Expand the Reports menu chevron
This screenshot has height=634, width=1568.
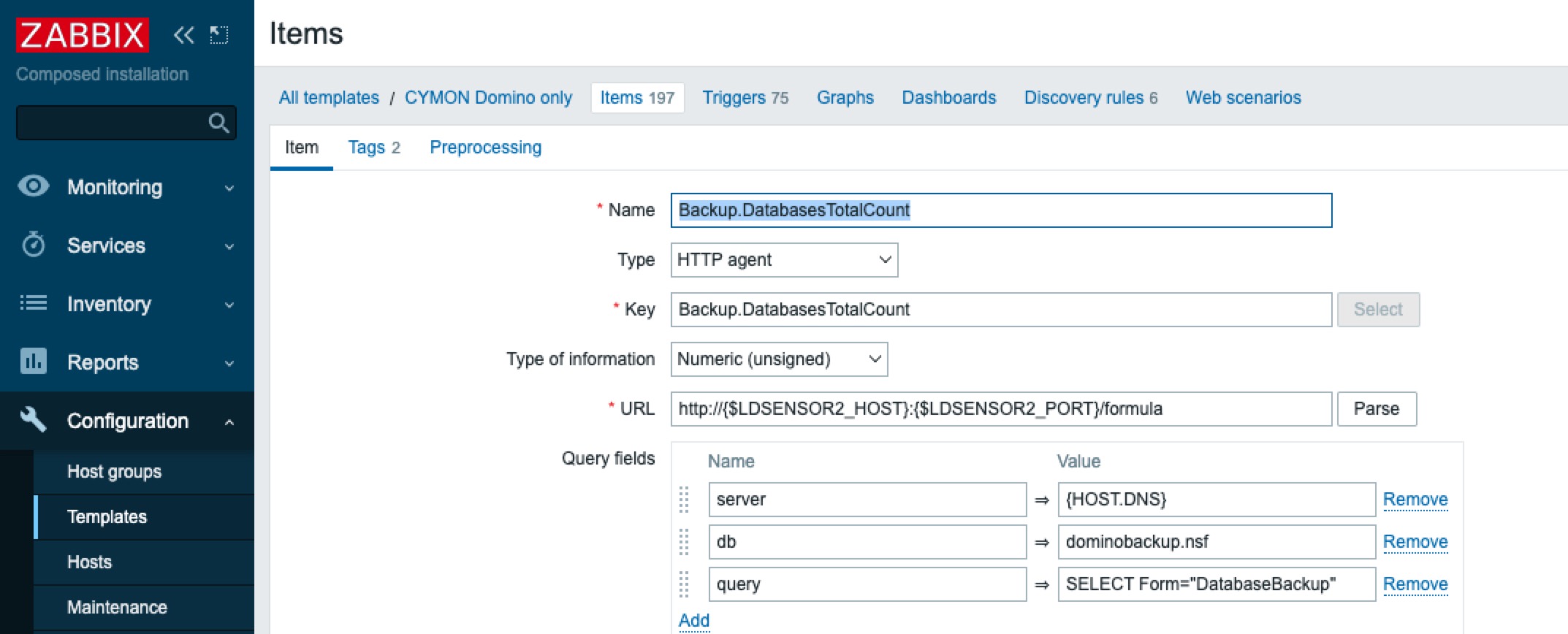229,363
